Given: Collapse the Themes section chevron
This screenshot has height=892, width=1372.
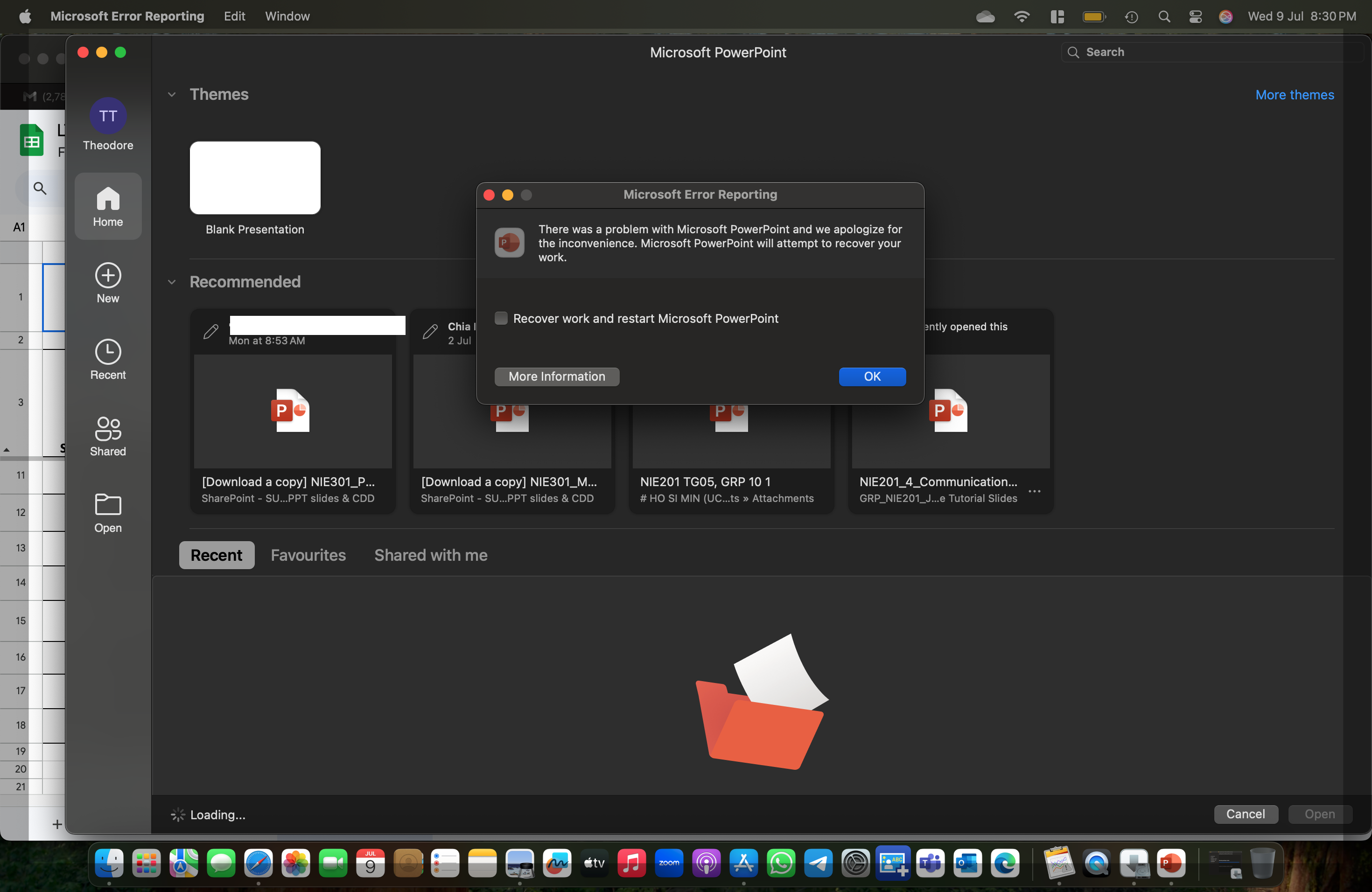Looking at the screenshot, I should (171, 95).
